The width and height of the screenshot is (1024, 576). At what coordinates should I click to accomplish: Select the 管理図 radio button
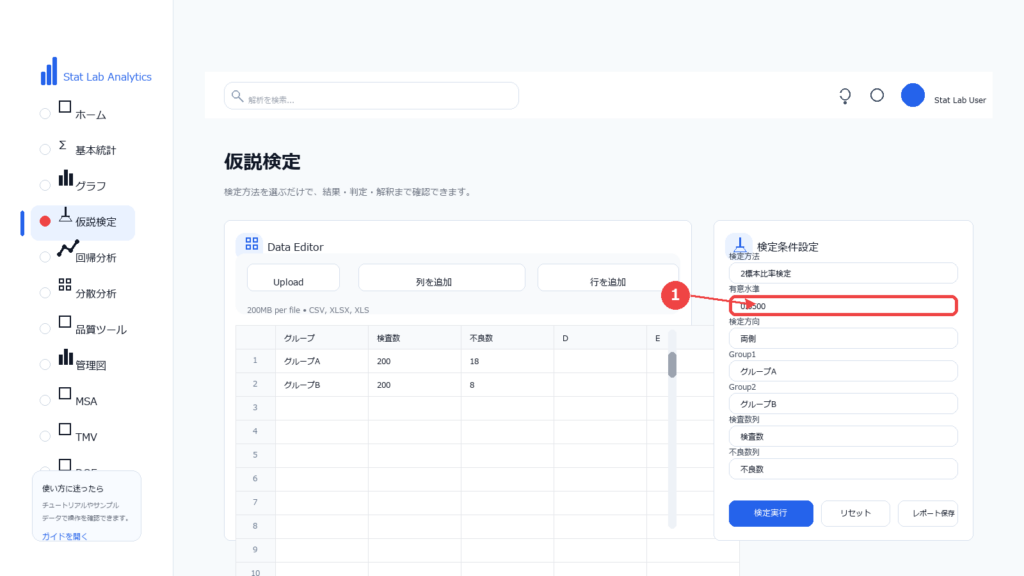tap(45, 365)
